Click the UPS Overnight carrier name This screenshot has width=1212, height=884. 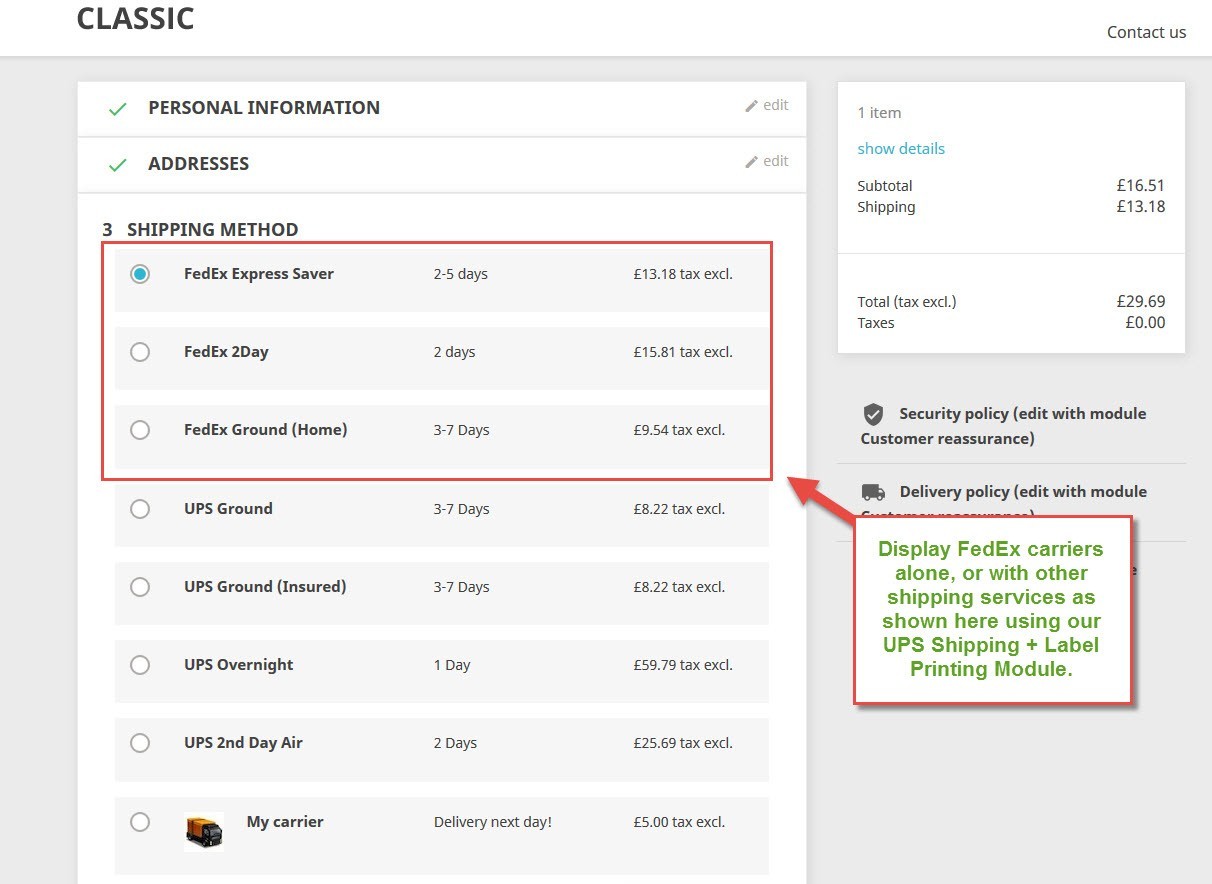click(x=239, y=665)
